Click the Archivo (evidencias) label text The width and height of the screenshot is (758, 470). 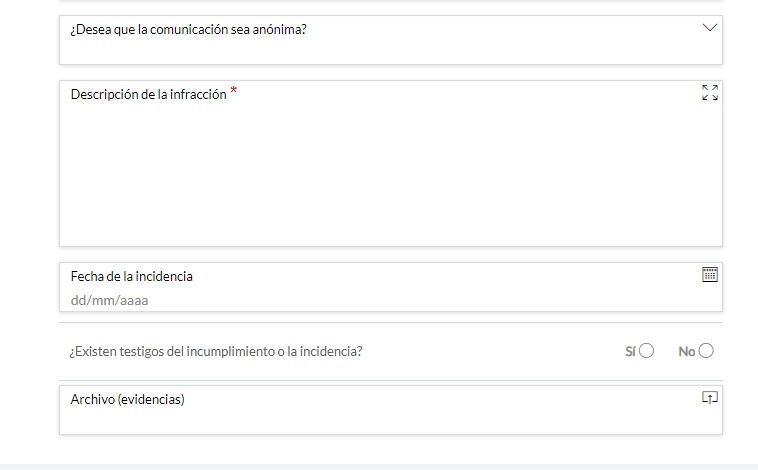pyautogui.click(x=128, y=399)
